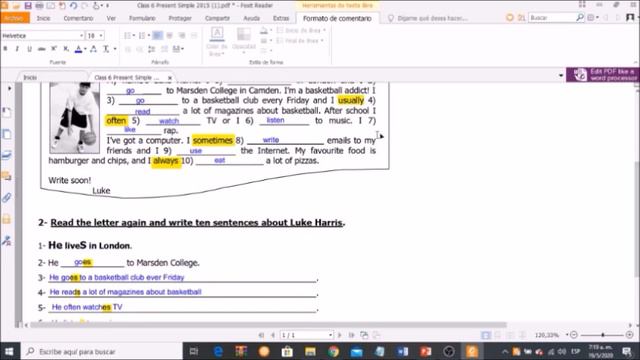Viewport: 640px width, 360px height.
Task: Open the zoom percentage 120,33% dropdown
Action: 567,335
